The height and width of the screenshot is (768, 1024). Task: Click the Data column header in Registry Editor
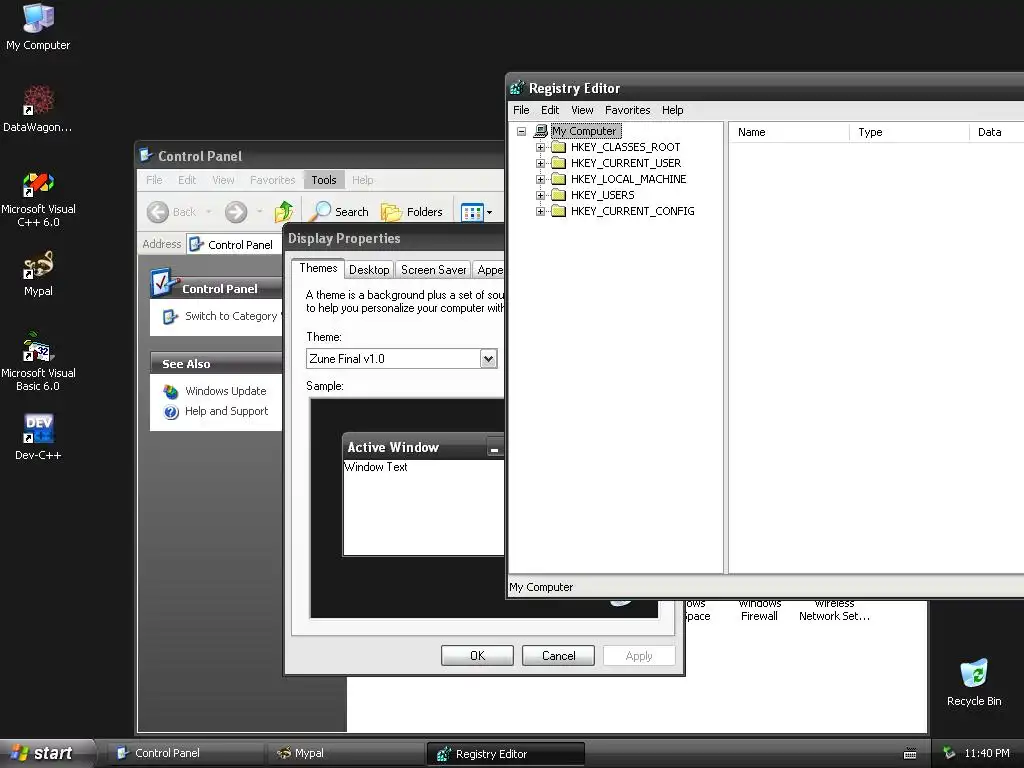coord(997,132)
